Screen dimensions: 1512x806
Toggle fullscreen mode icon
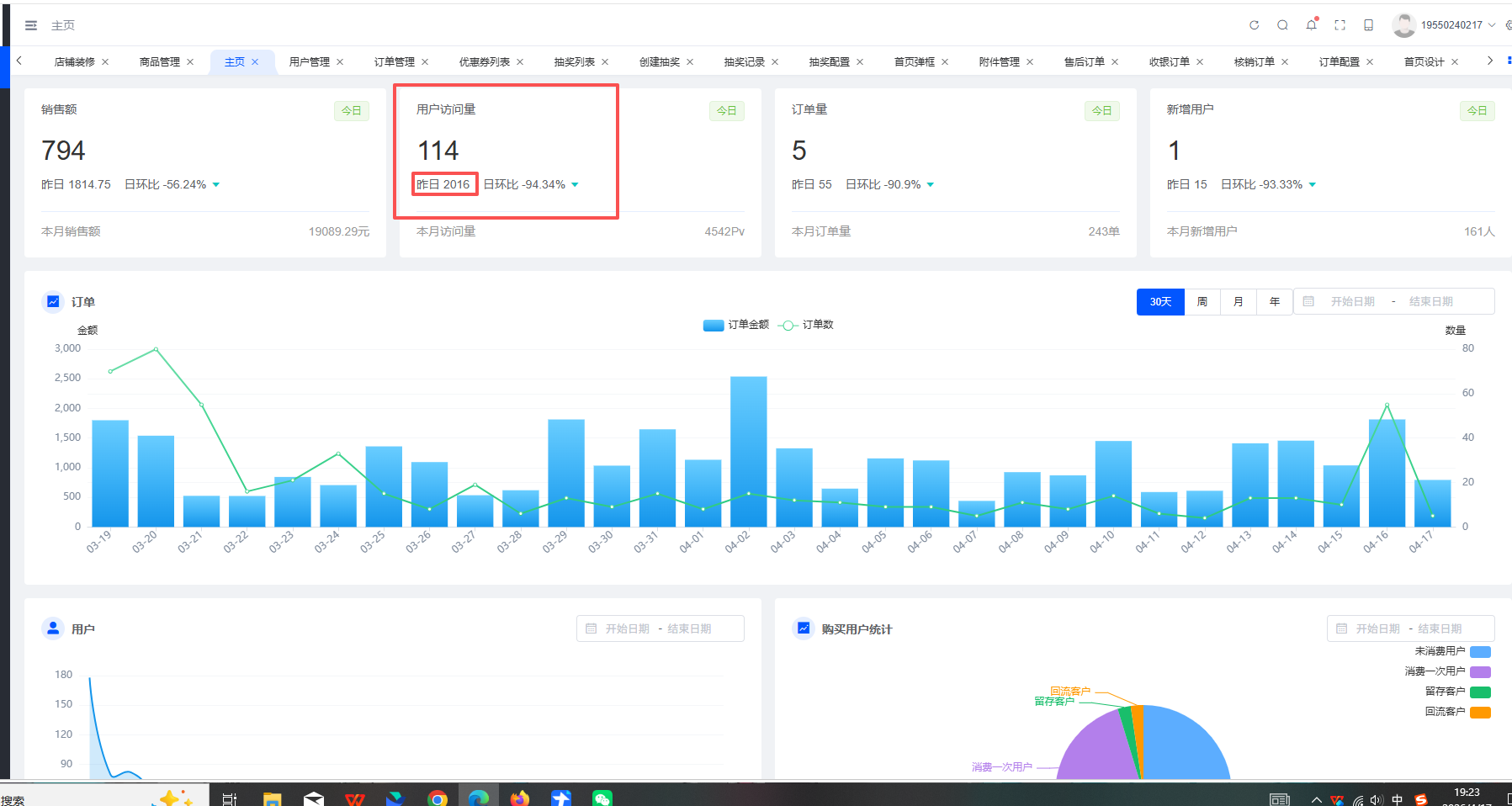pos(1340,25)
